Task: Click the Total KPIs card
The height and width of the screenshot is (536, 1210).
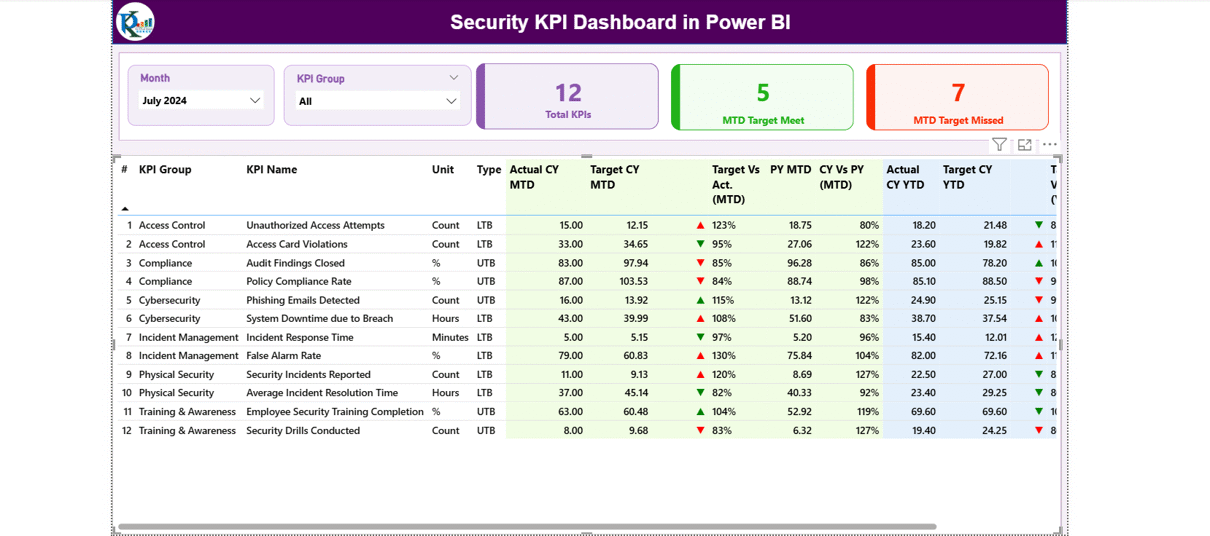Action: (568, 98)
